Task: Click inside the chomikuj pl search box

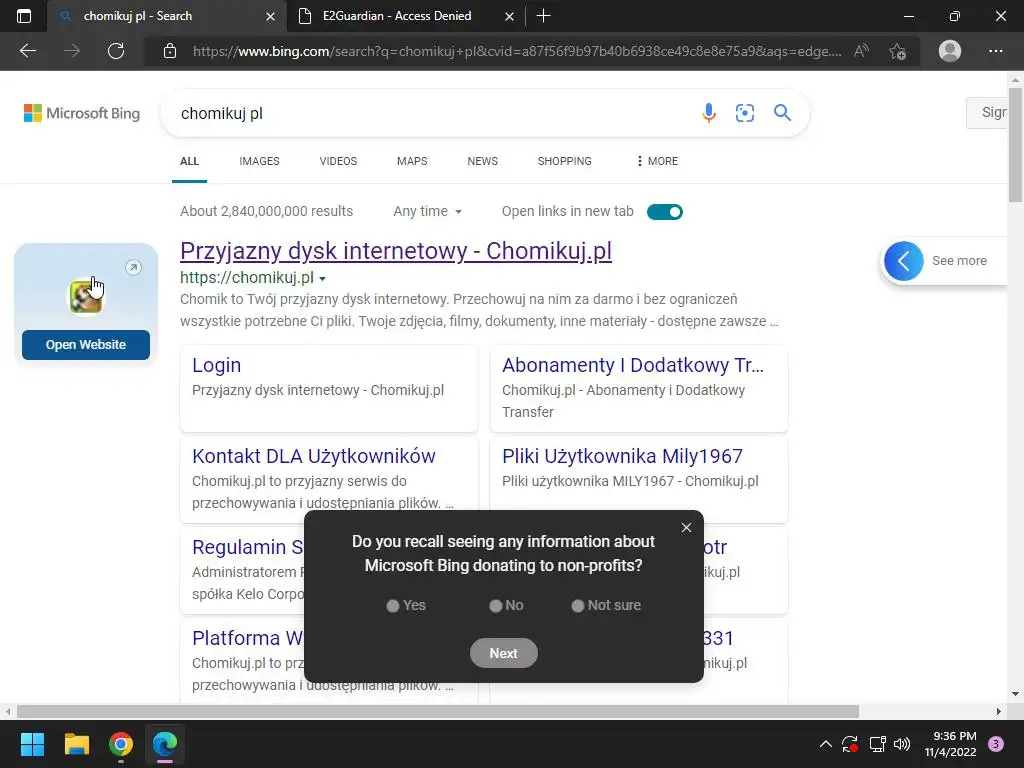Action: click(431, 113)
